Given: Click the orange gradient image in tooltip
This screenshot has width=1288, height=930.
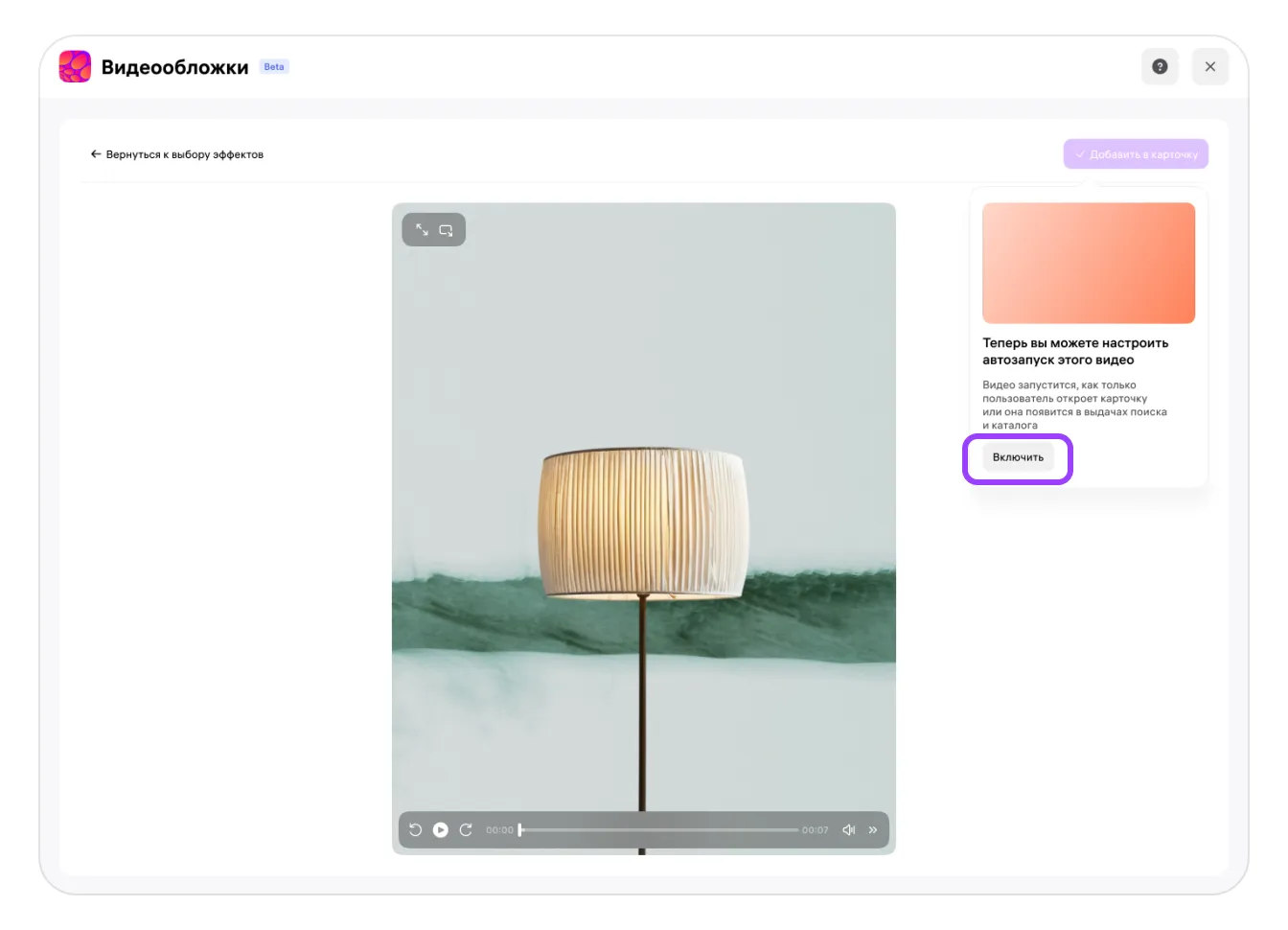Looking at the screenshot, I should (x=1089, y=263).
